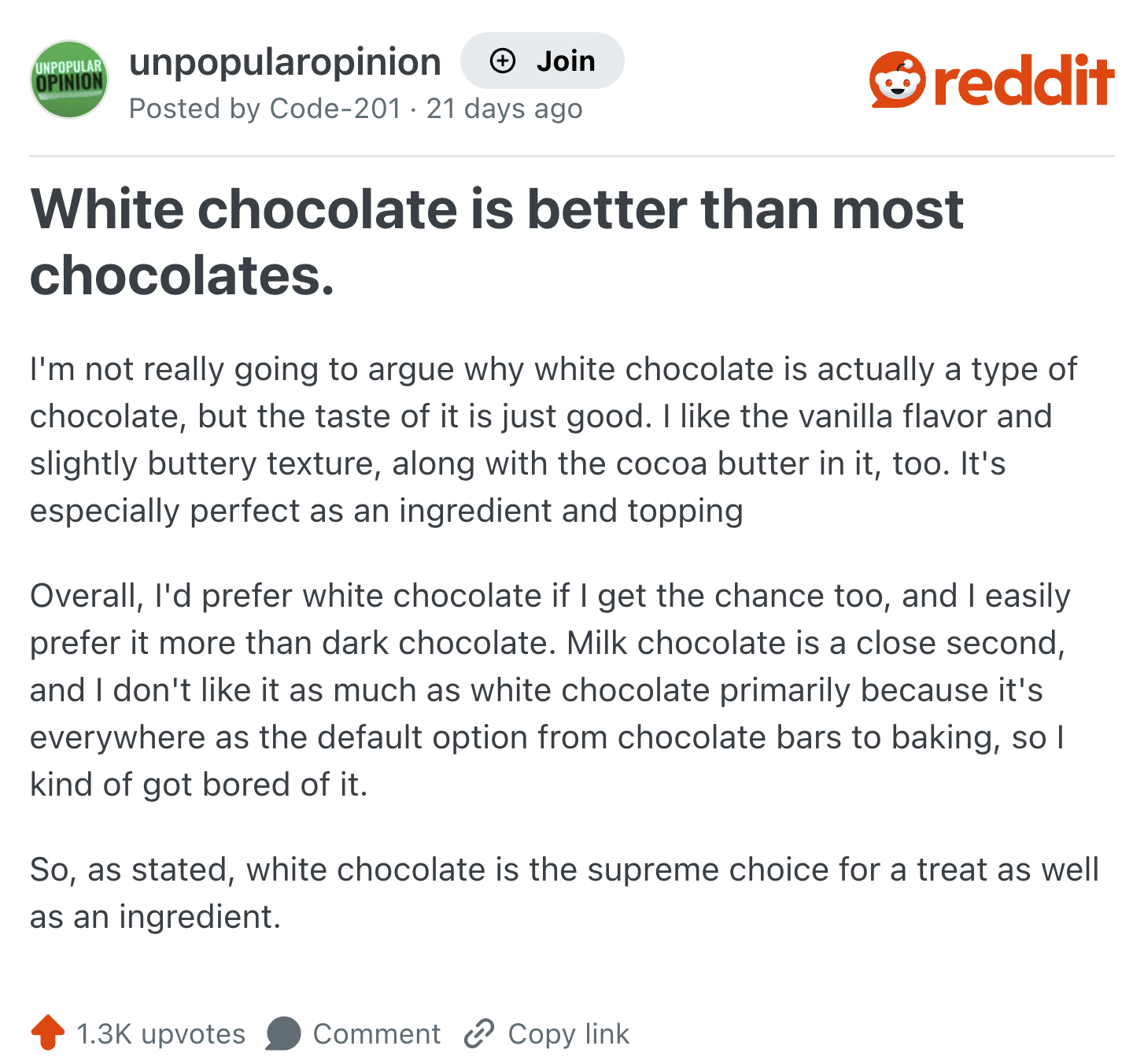1144x1064 pixels.
Task: Click the 21 days ago timestamp
Action: 504,109
